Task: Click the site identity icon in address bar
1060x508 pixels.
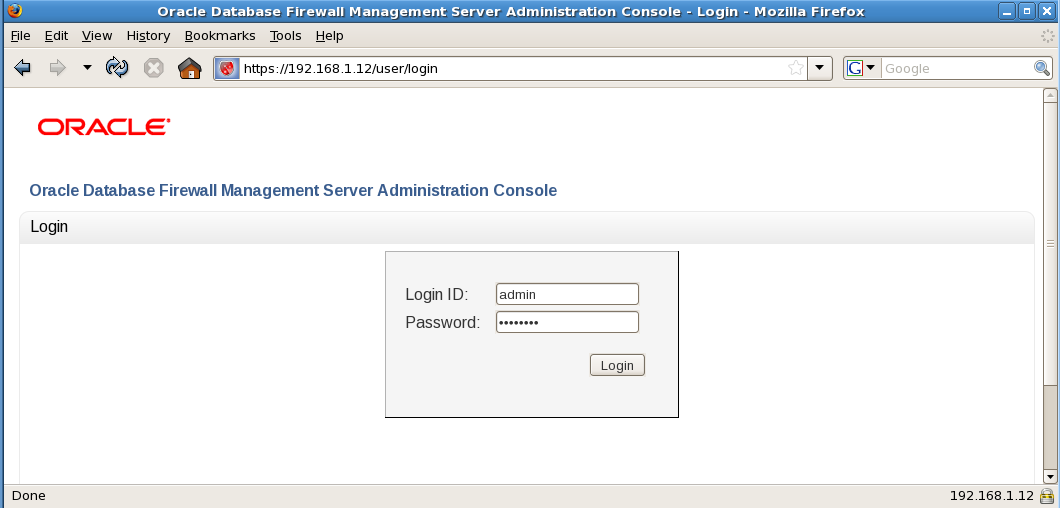Action: click(227, 69)
